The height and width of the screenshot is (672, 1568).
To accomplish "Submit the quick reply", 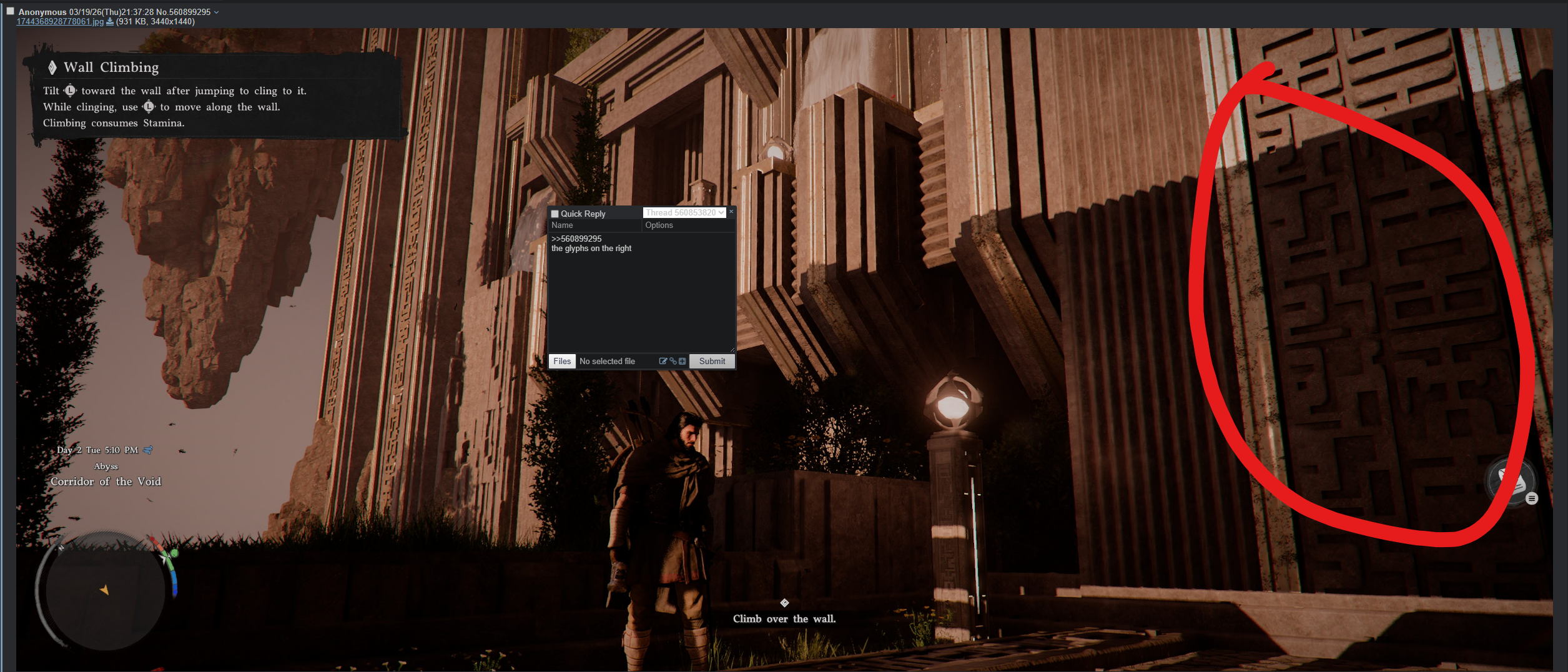I will [x=712, y=361].
